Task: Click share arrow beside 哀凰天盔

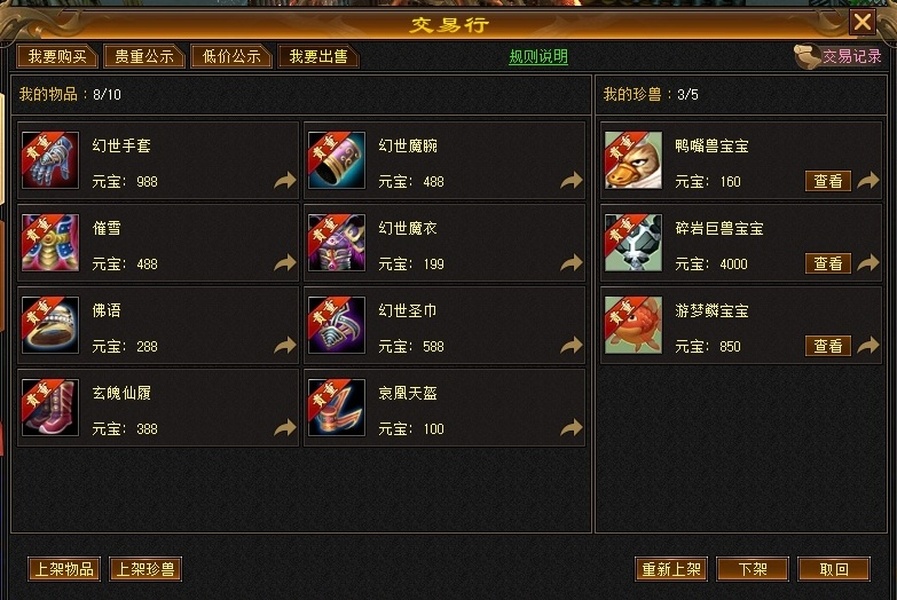Action: coord(571,428)
